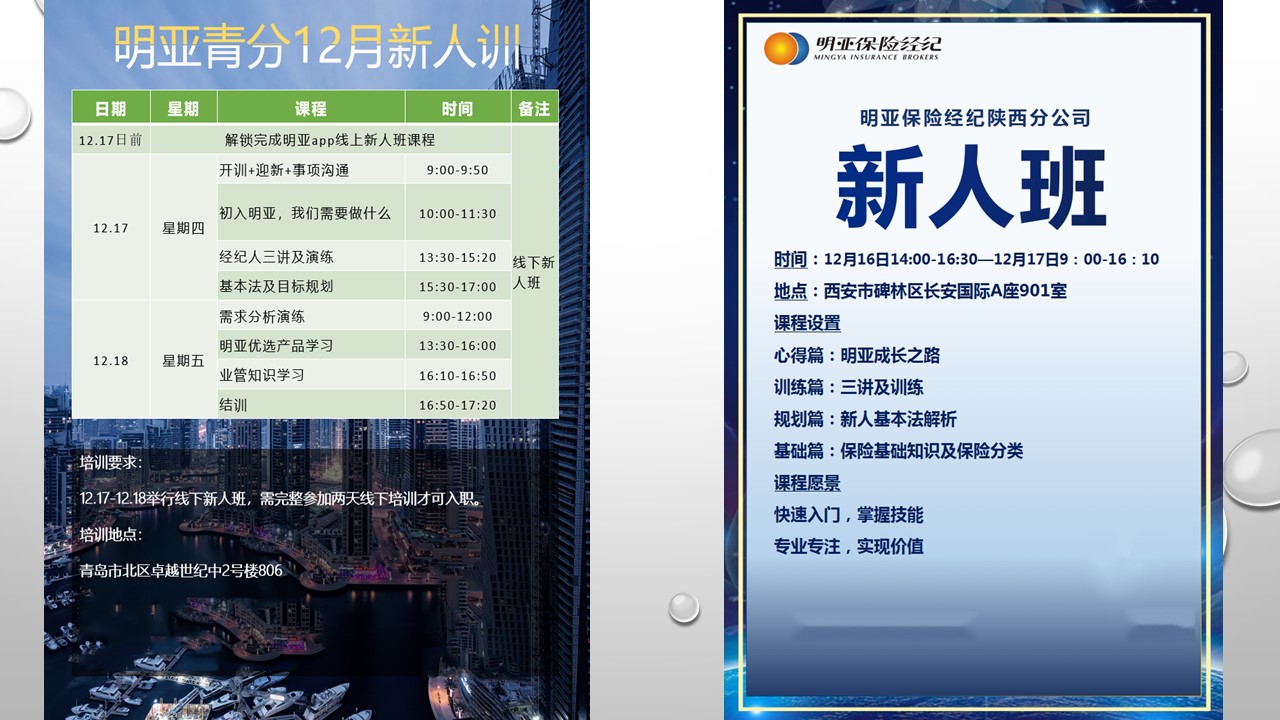This screenshot has height=720, width=1280.
Task: Click the line 基础篇：保险基础知识及保险分类
Action: coord(898,451)
